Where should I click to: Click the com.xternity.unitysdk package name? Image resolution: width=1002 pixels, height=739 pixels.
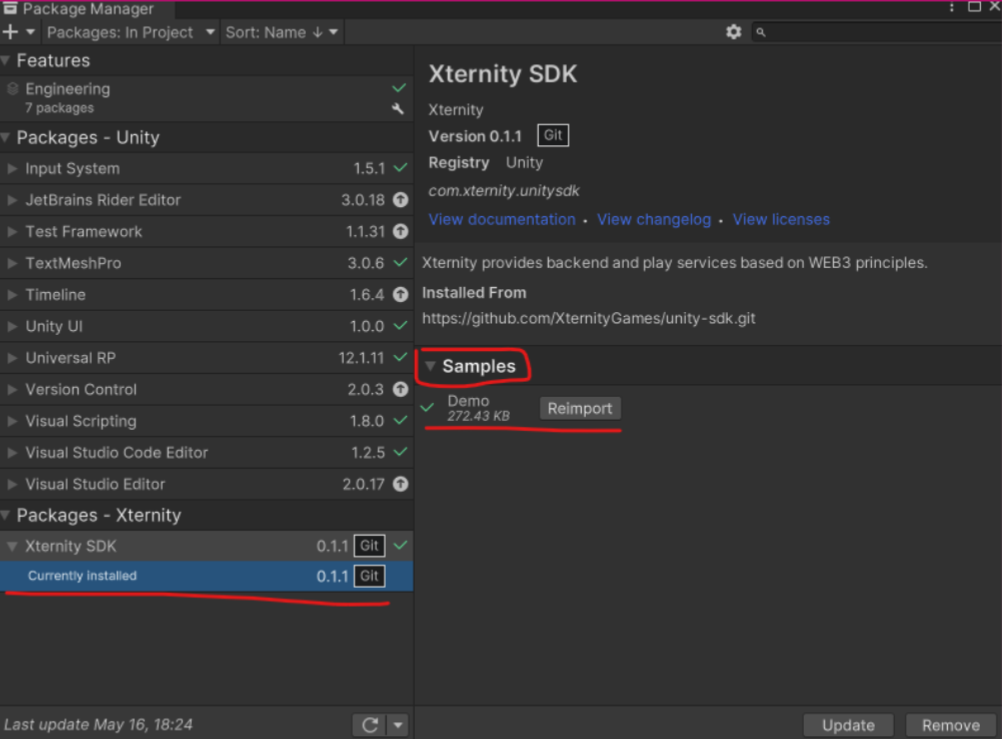[x=504, y=191]
